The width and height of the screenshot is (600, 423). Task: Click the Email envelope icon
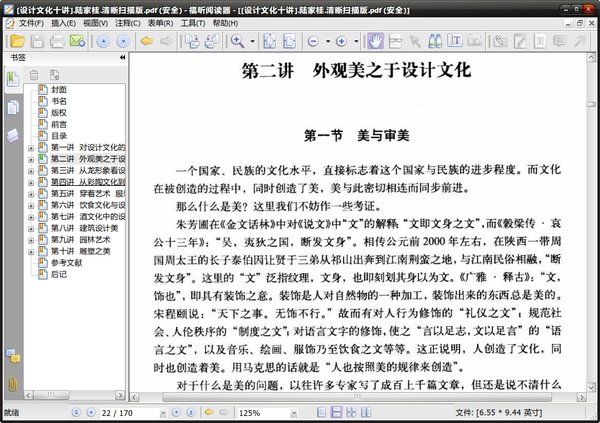(x=77, y=41)
